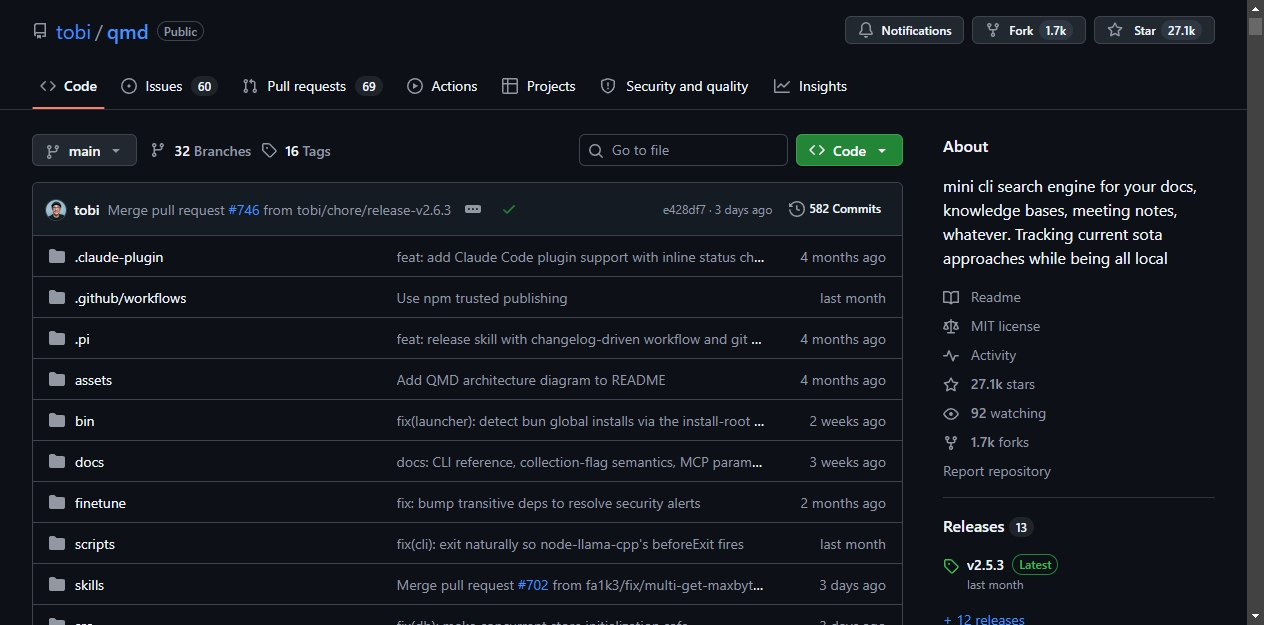
Task: Open commit hash e428df7
Action: click(684, 210)
